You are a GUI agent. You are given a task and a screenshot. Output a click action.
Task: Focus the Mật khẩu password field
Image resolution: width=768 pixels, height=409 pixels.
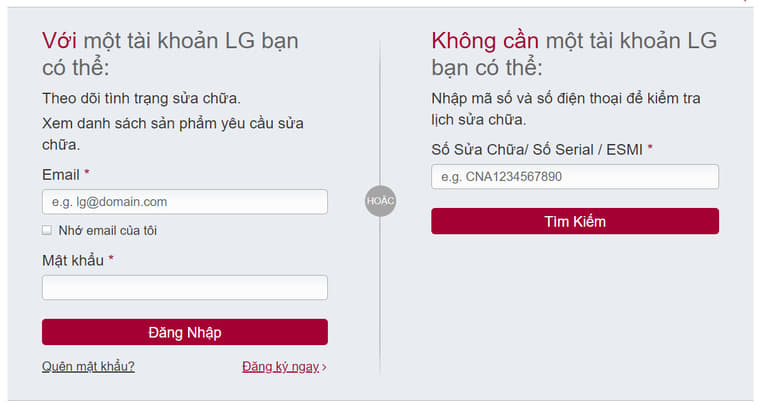(x=184, y=288)
